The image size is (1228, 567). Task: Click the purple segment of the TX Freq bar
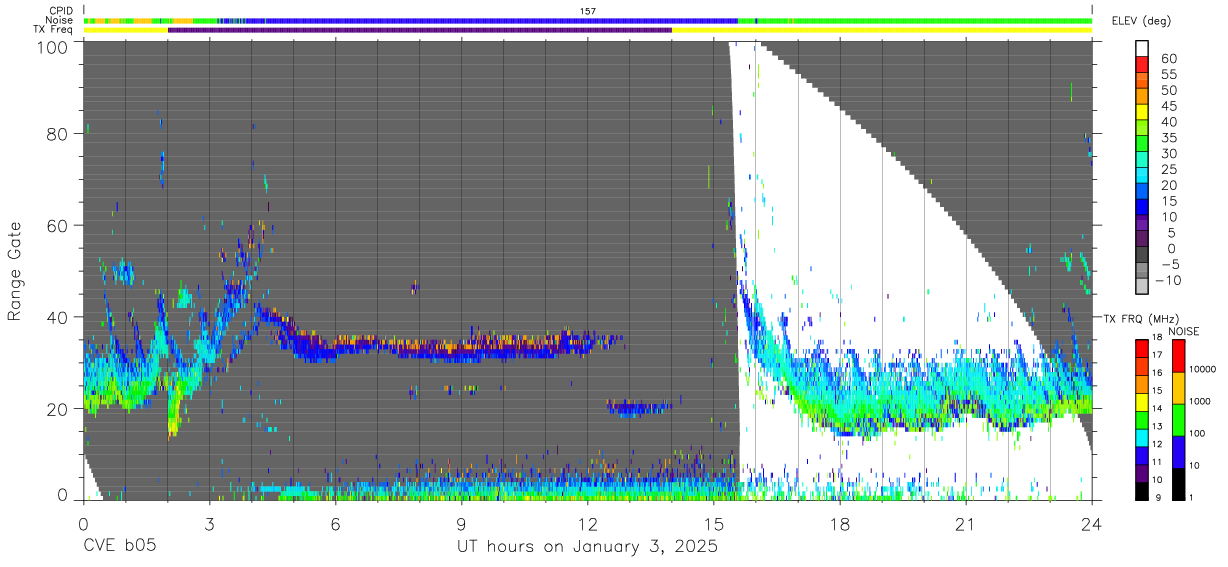tap(420, 30)
